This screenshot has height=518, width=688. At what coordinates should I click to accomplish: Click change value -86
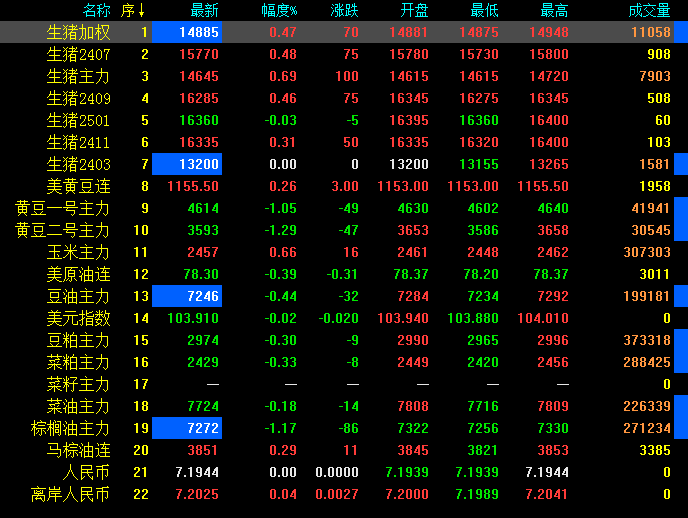click(x=348, y=428)
